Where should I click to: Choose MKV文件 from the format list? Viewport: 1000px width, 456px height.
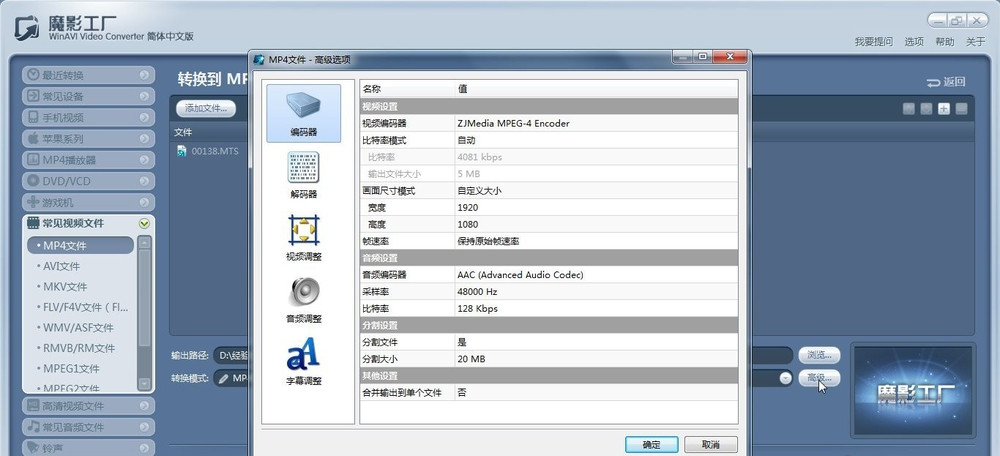coord(63,287)
